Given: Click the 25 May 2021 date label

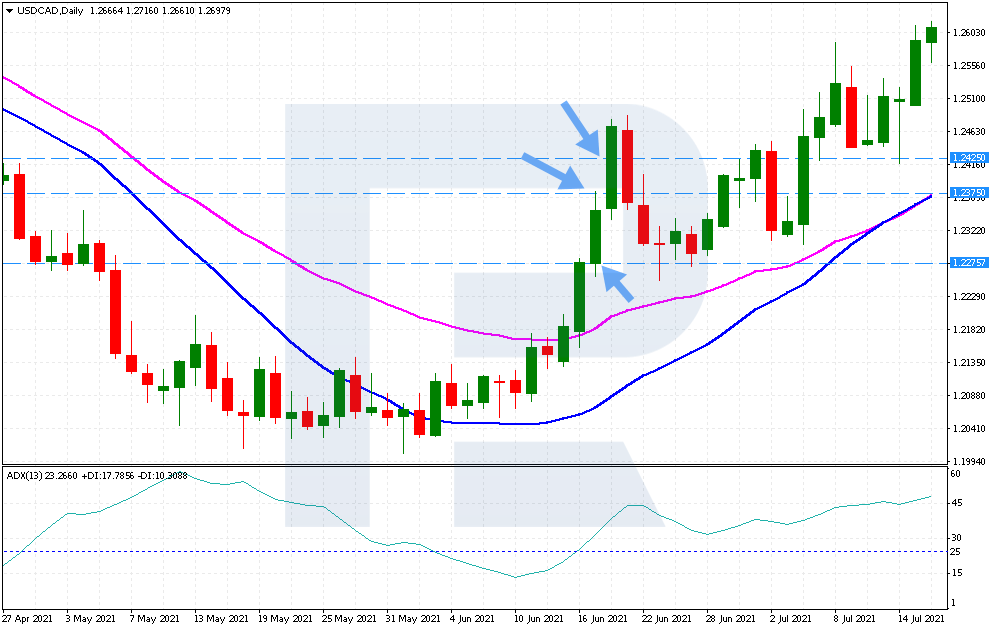Looking at the screenshot, I should pos(349,619).
